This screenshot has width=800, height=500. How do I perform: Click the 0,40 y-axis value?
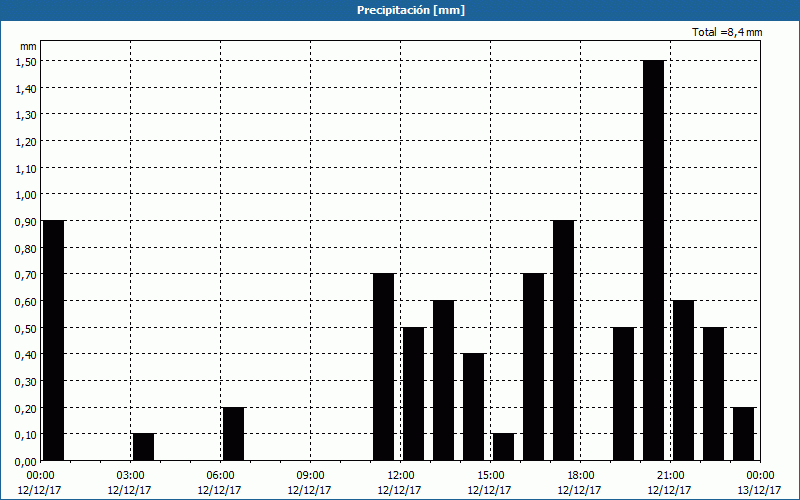pos(26,355)
